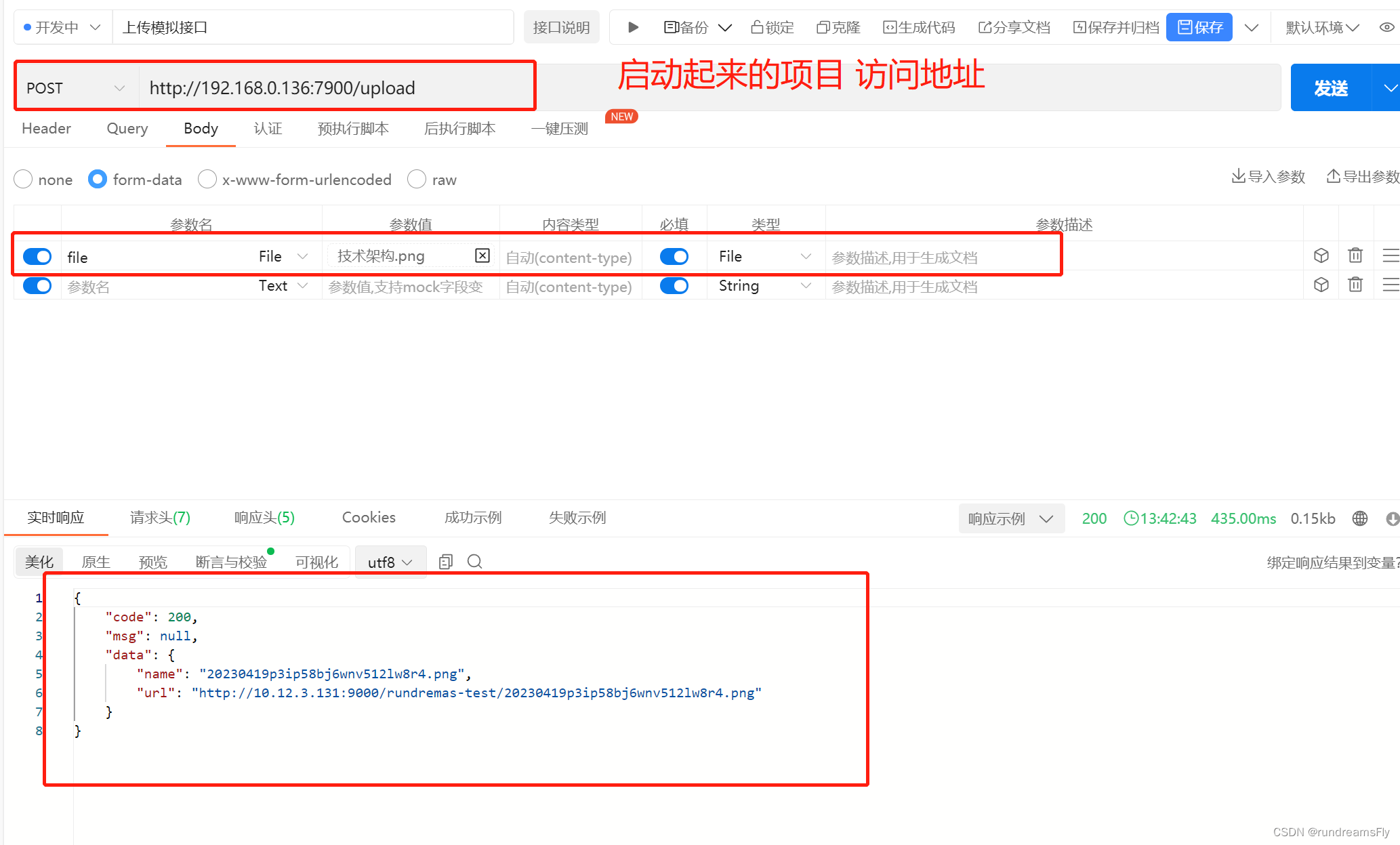The image size is (1400, 845).
Task: Switch to the Query tab
Action: coord(127,128)
